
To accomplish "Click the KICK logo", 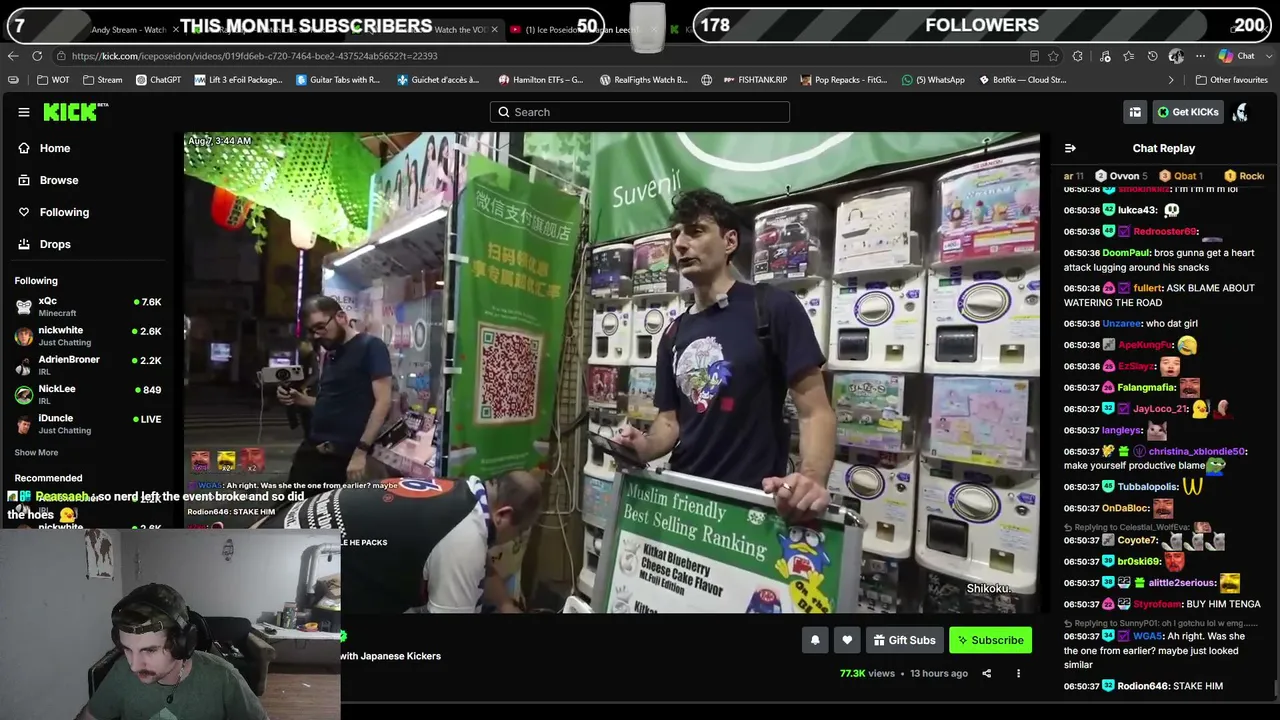I will click(75, 112).
